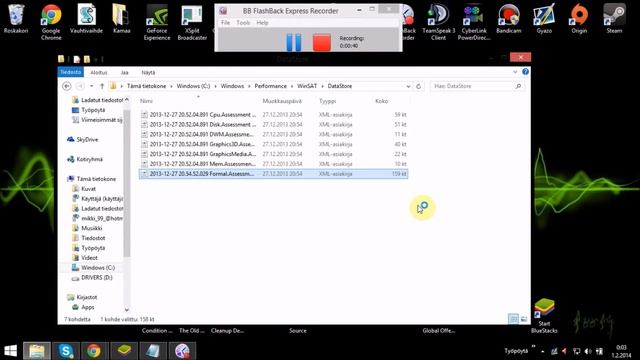Select the TeamSpeak 3 Client desktop icon
Image resolution: width=640 pixels, height=360 pixels.
(438, 22)
